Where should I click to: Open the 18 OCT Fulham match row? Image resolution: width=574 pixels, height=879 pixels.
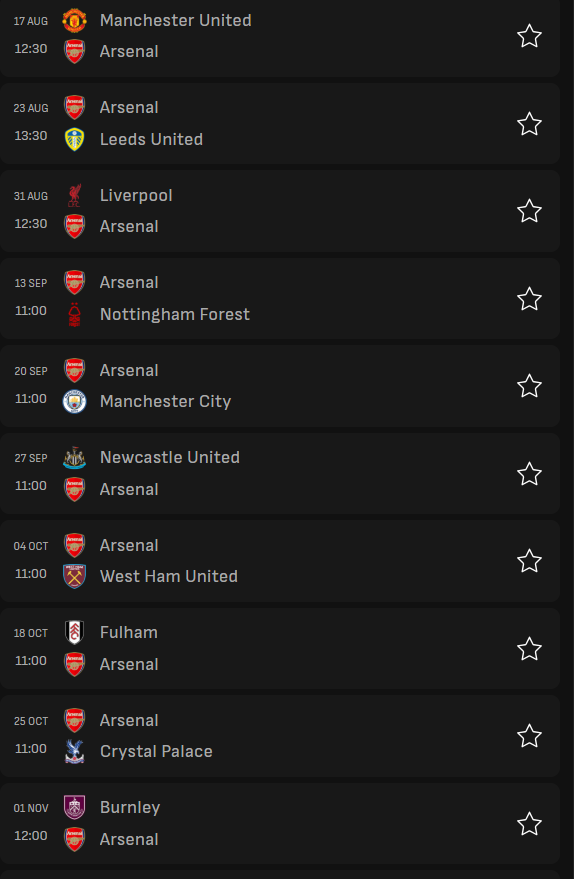pos(280,649)
